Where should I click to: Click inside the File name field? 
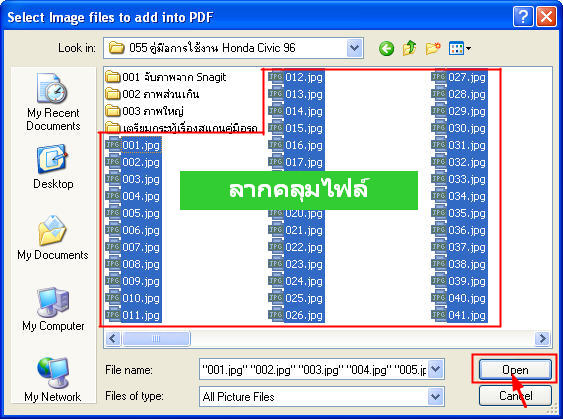coord(314,369)
